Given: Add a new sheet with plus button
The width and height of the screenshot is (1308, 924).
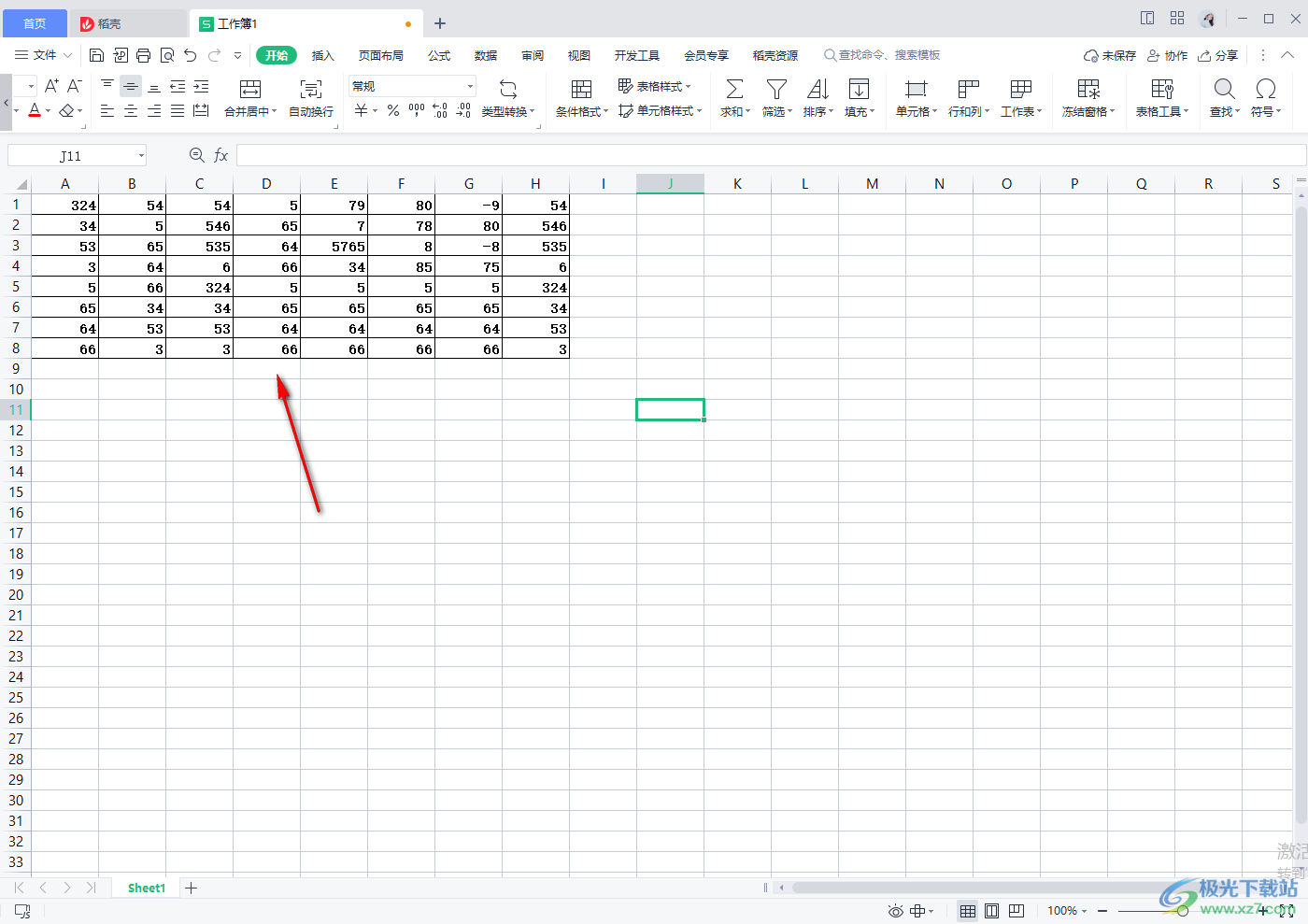Looking at the screenshot, I should click(x=192, y=888).
